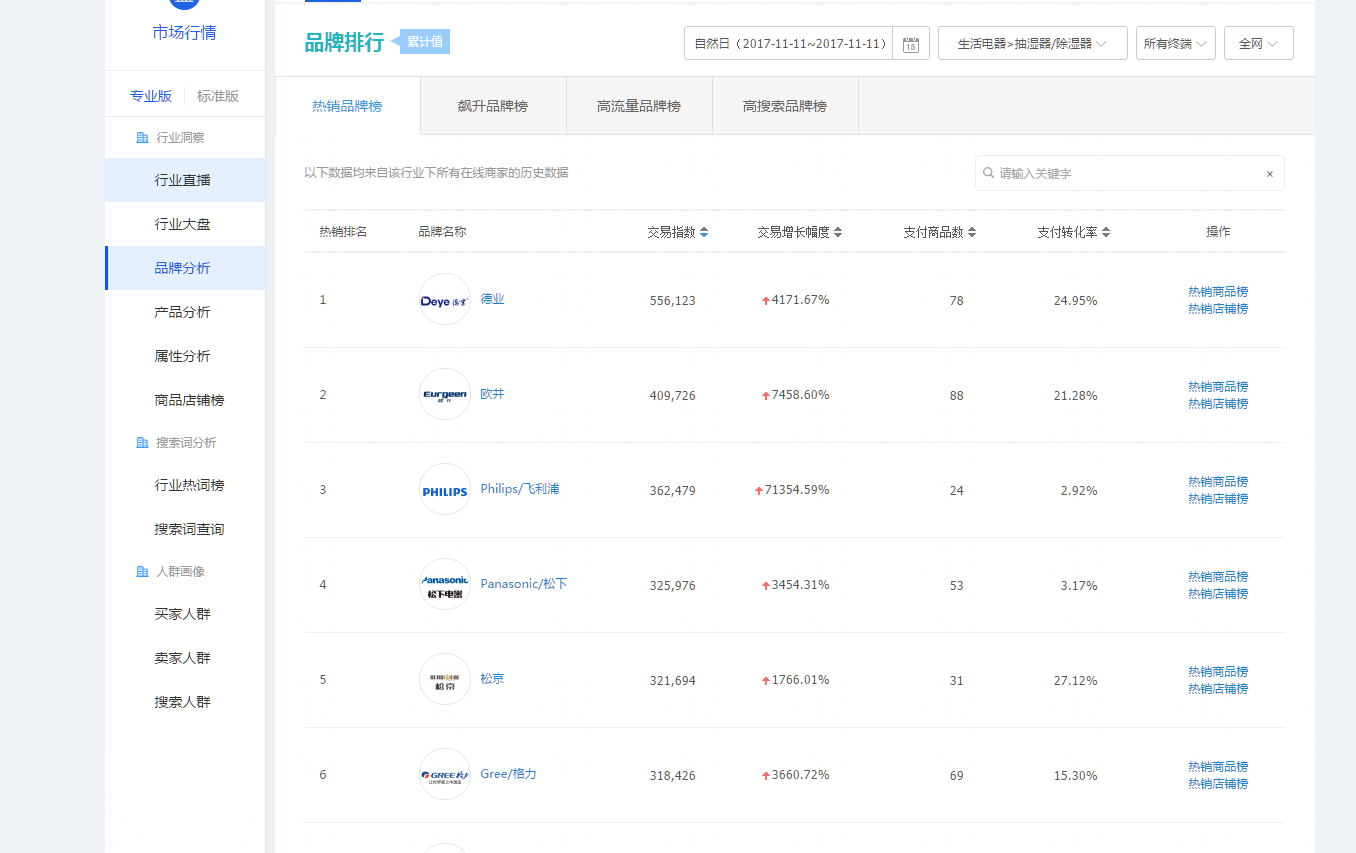Expand the 生活电器 category dropdown

pos(1032,44)
